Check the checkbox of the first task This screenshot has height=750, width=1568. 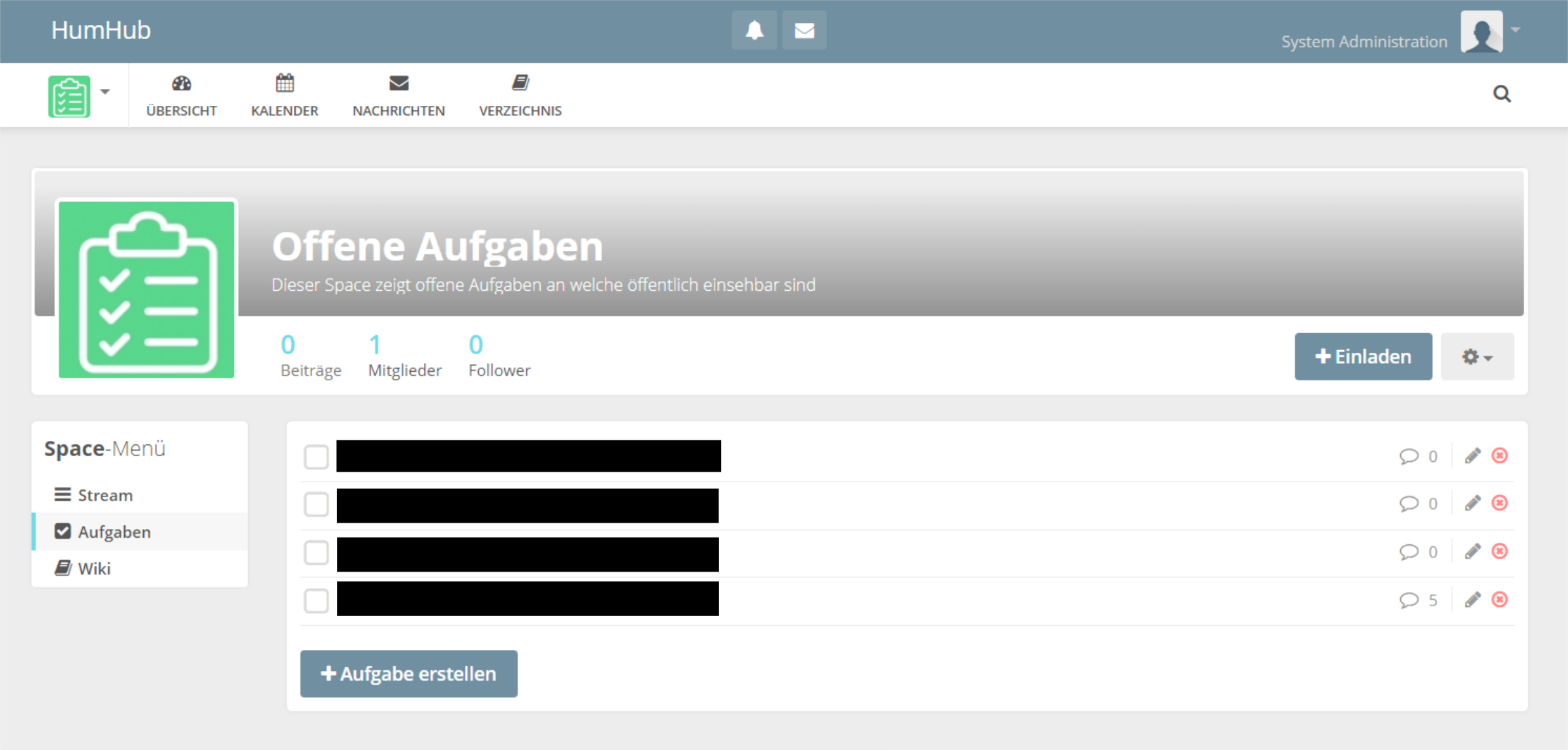[x=317, y=457]
